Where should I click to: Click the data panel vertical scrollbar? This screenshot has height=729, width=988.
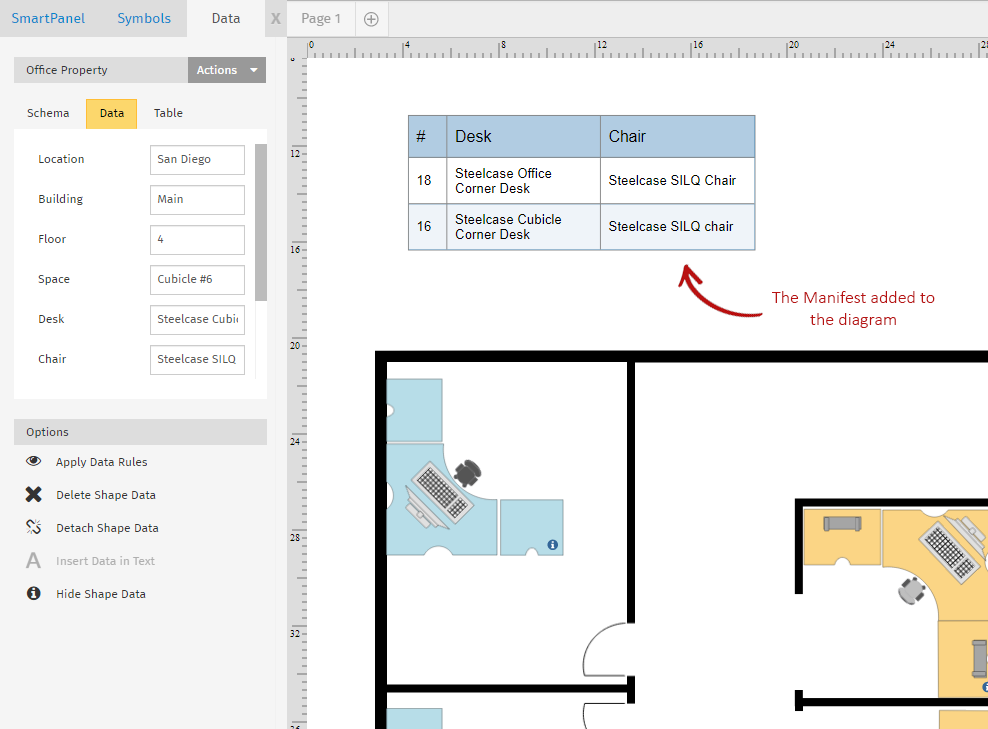tap(261, 222)
